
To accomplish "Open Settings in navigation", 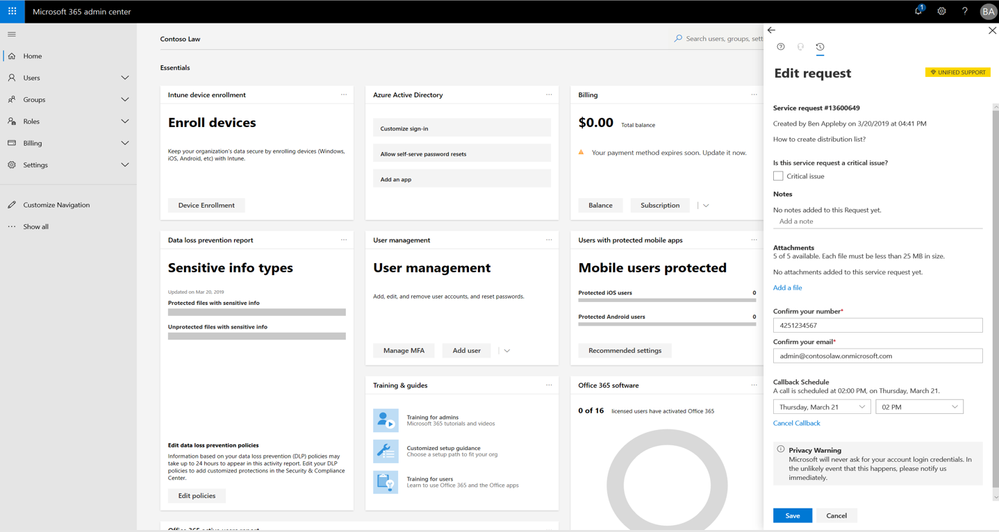I will click(35, 165).
